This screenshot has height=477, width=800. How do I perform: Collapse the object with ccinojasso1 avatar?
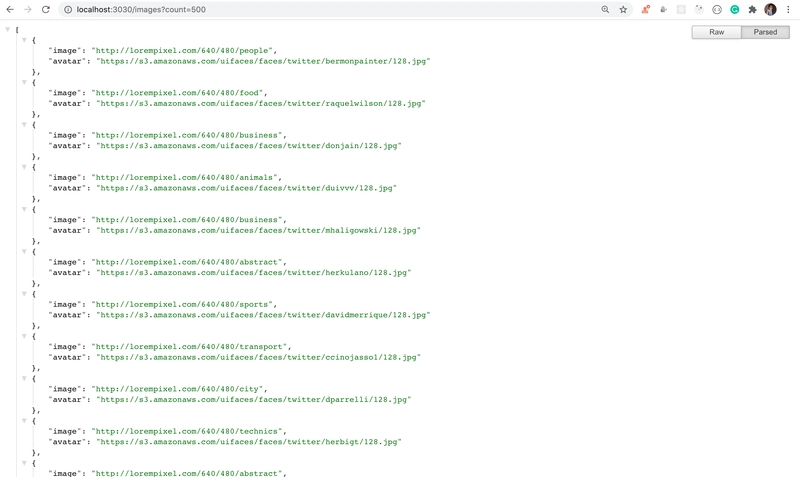[24, 336]
